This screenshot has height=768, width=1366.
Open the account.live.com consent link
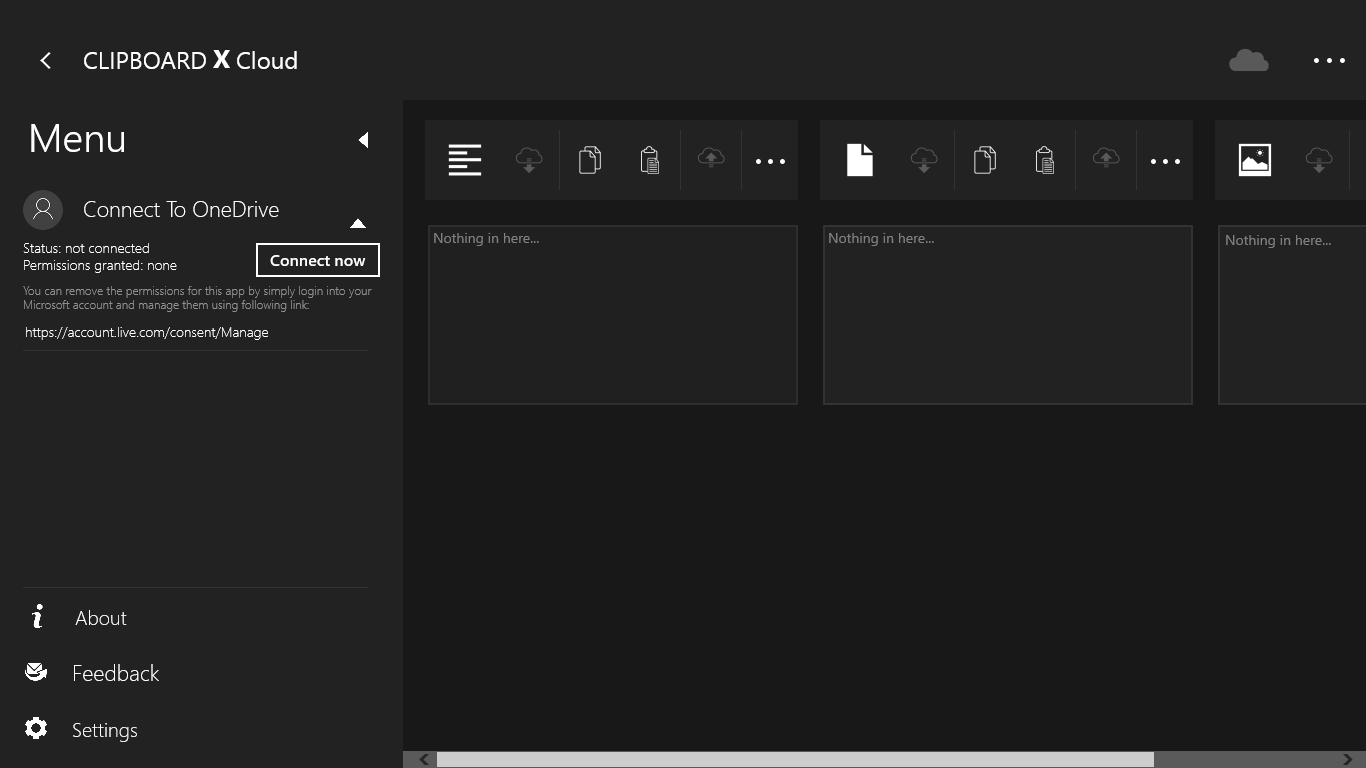point(147,332)
